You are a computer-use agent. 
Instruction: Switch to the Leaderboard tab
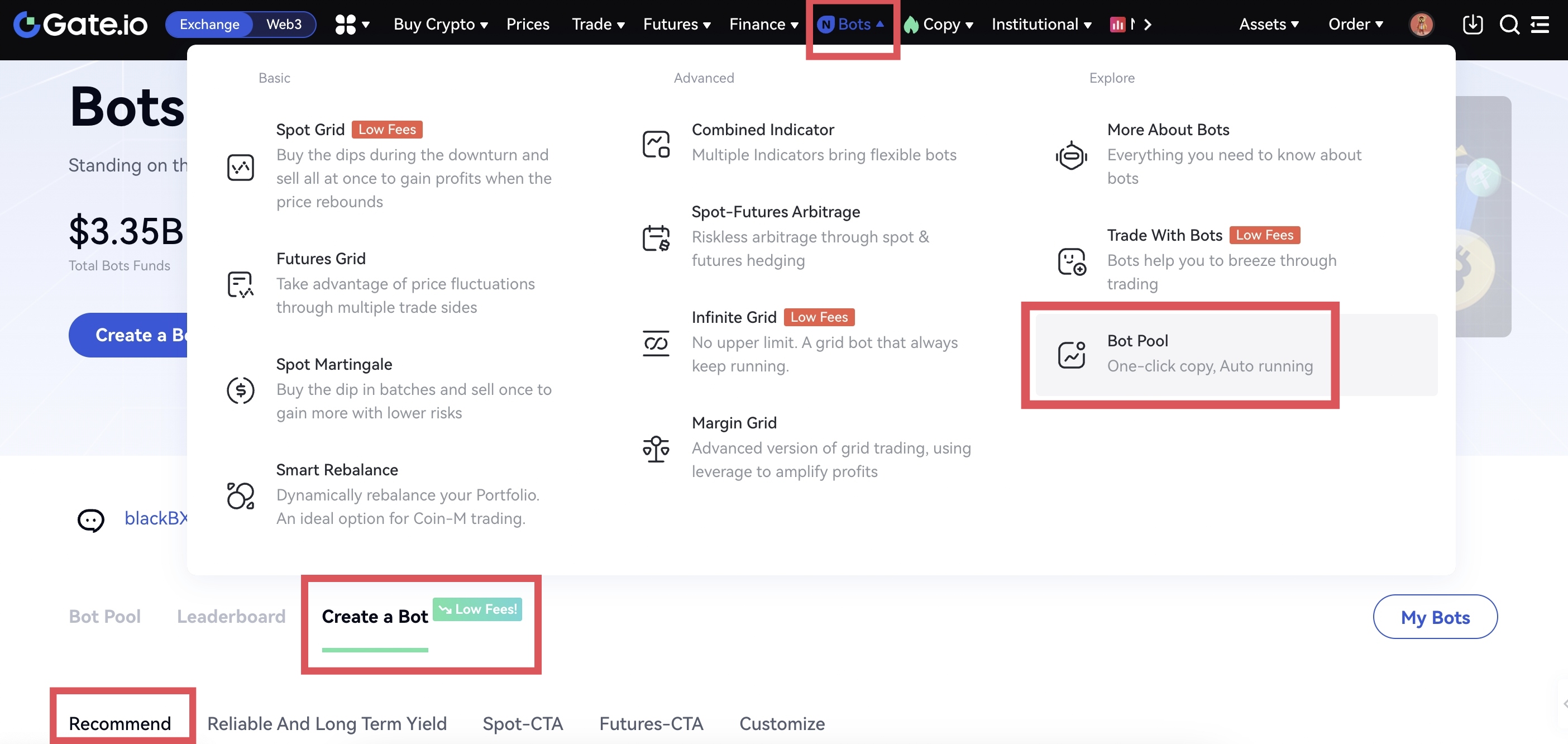[x=231, y=616]
